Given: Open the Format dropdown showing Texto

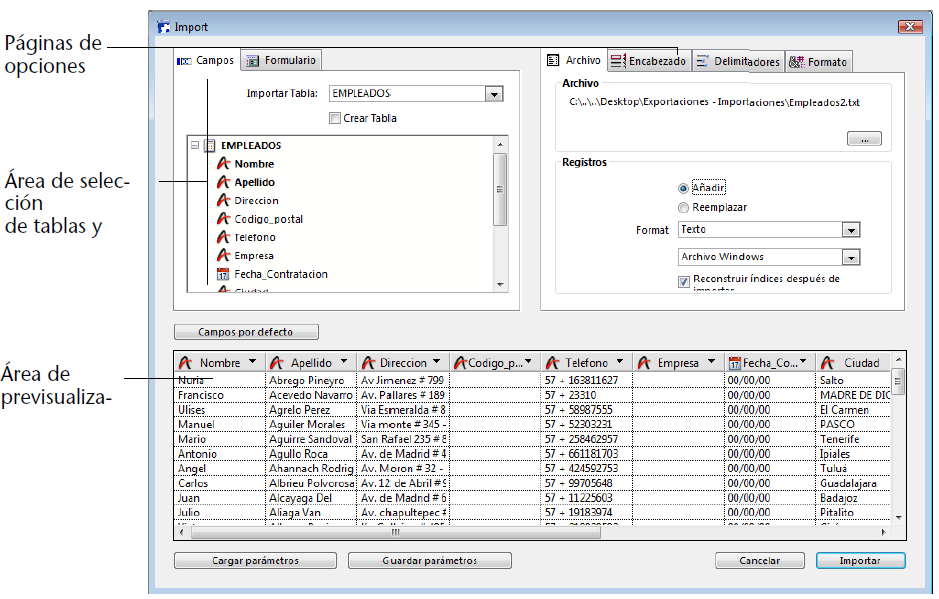Looking at the screenshot, I should pos(851,230).
